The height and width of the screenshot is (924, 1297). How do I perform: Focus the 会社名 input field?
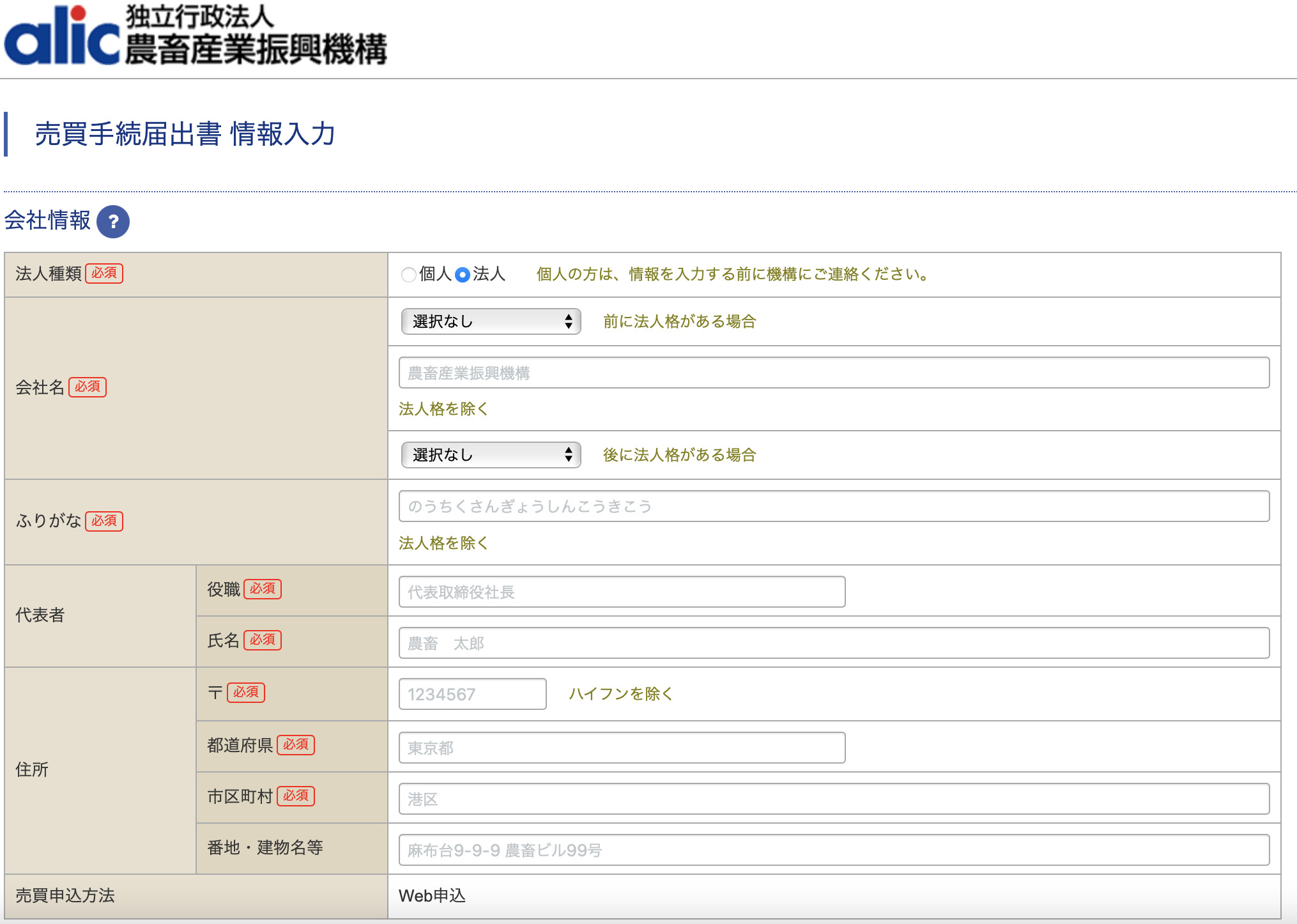coord(834,373)
